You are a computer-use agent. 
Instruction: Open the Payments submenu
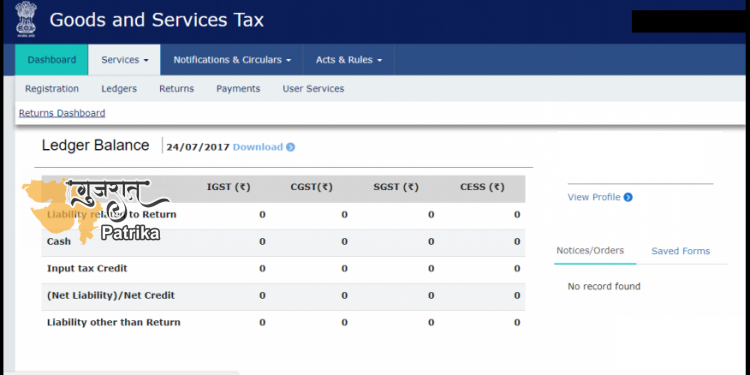tap(238, 88)
